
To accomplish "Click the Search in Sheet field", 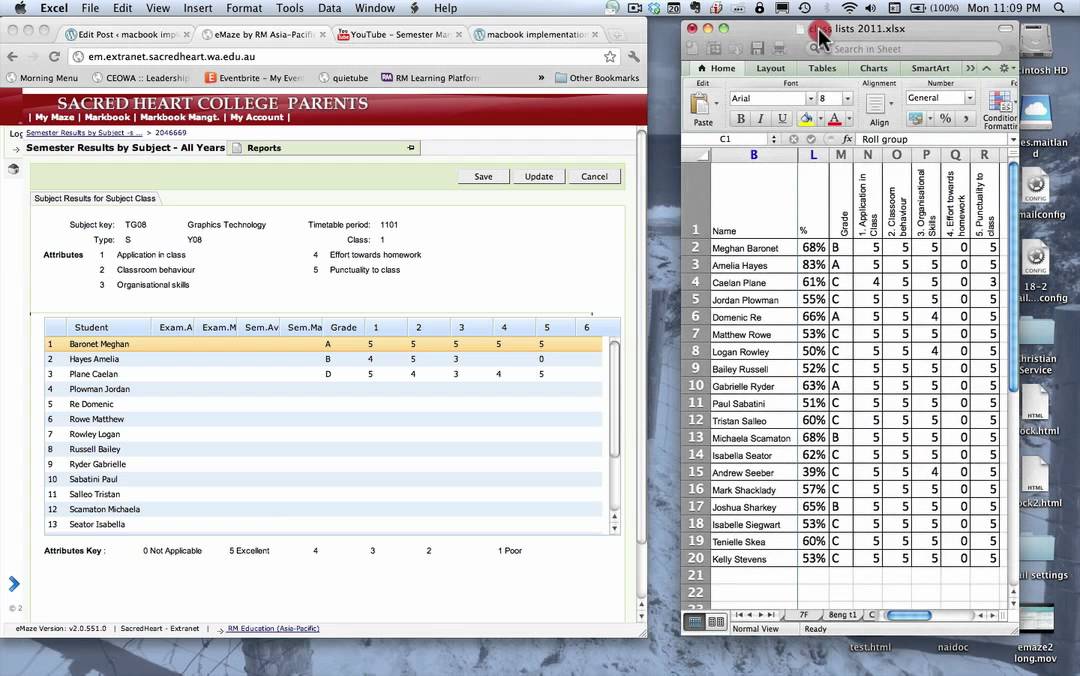I will 904,49.
